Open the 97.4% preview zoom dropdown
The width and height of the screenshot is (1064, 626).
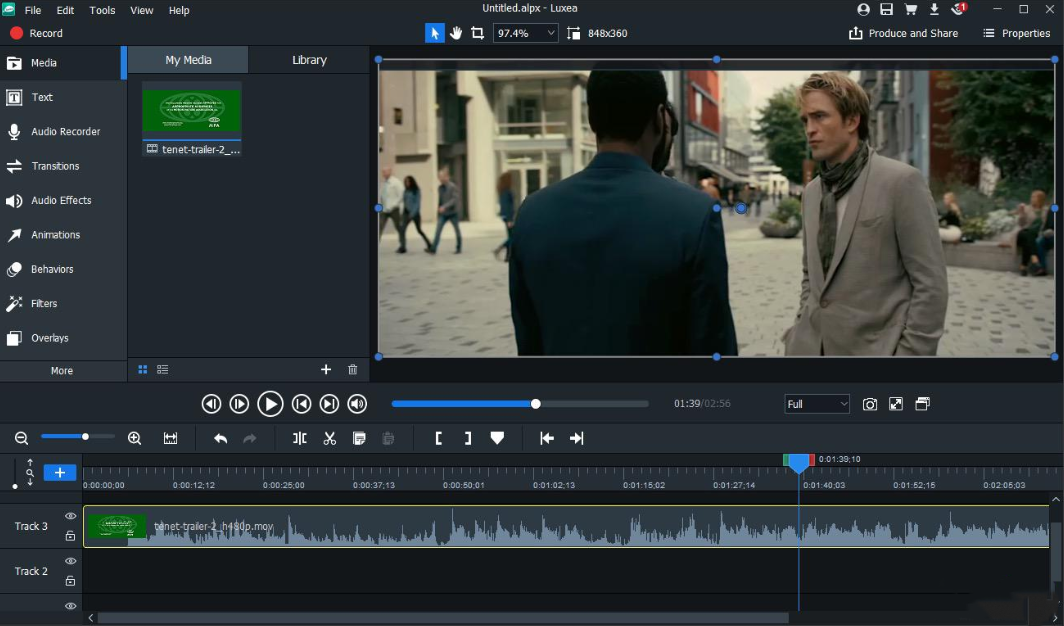point(526,33)
